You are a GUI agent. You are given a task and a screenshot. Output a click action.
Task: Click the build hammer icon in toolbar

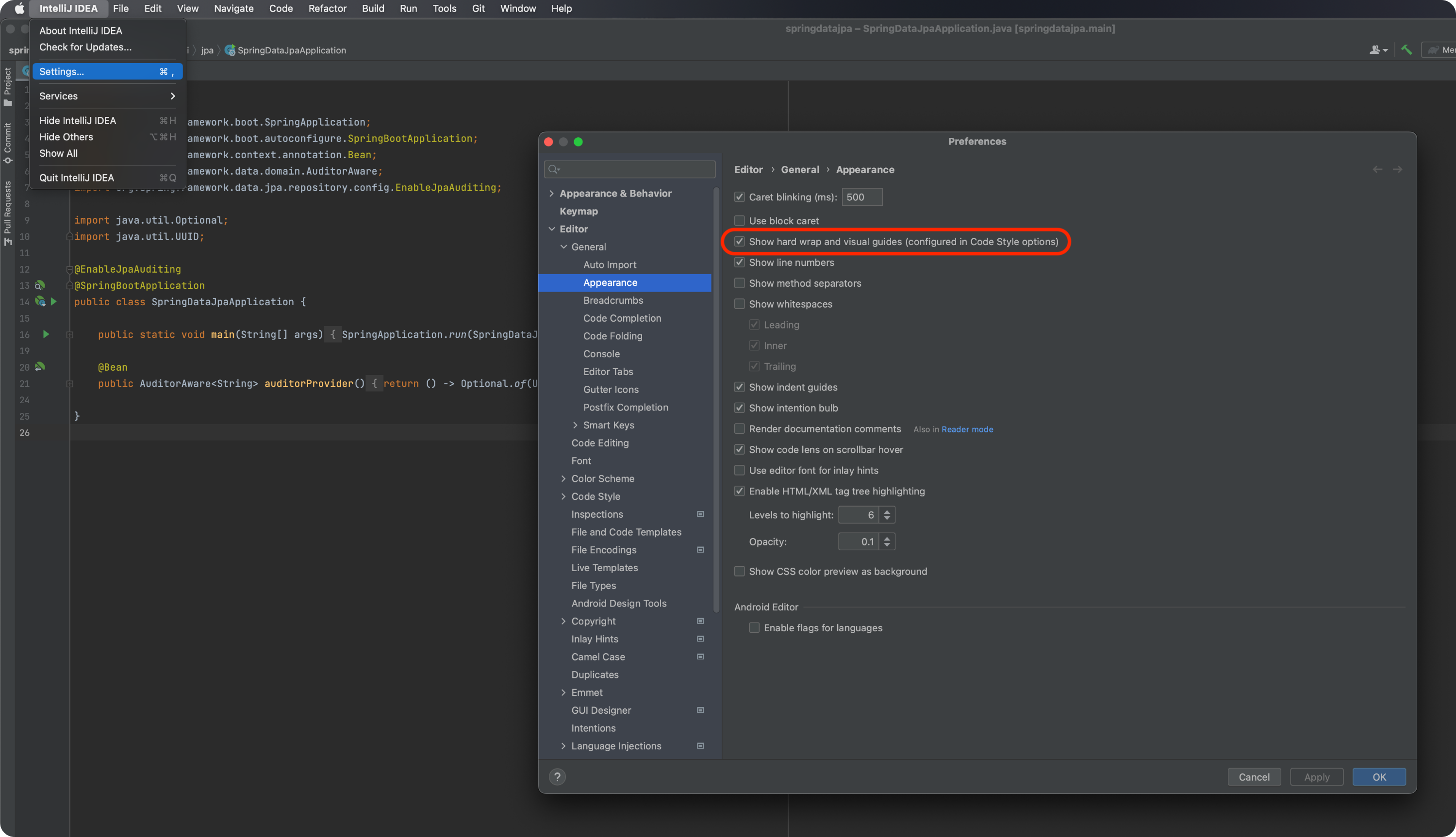click(x=1406, y=50)
